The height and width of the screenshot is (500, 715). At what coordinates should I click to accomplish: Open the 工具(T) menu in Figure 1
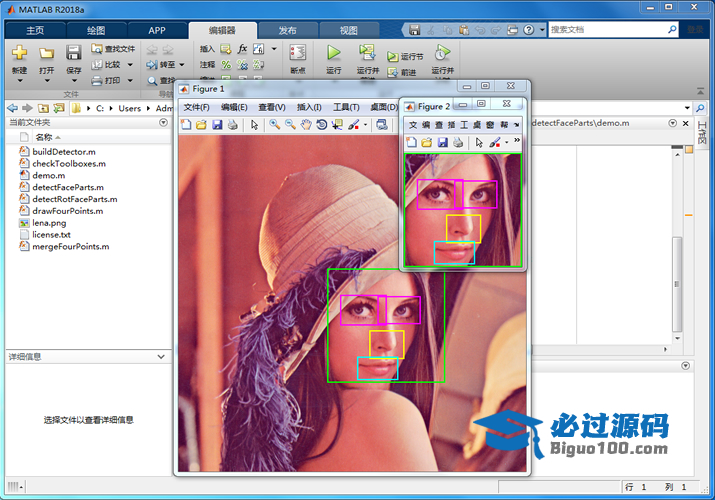[346, 107]
